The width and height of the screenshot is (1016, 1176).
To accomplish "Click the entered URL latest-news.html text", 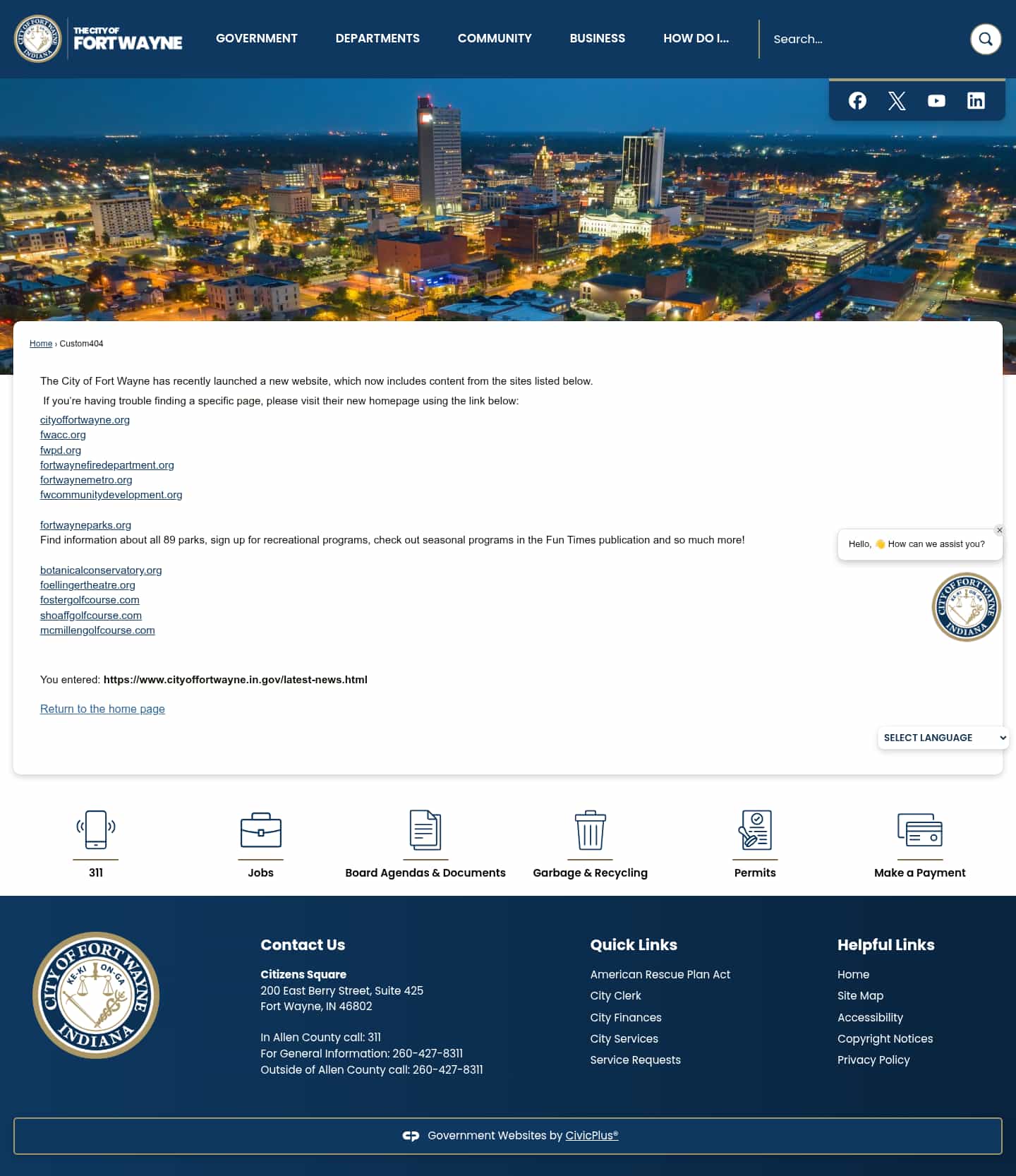I will [236, 680].
